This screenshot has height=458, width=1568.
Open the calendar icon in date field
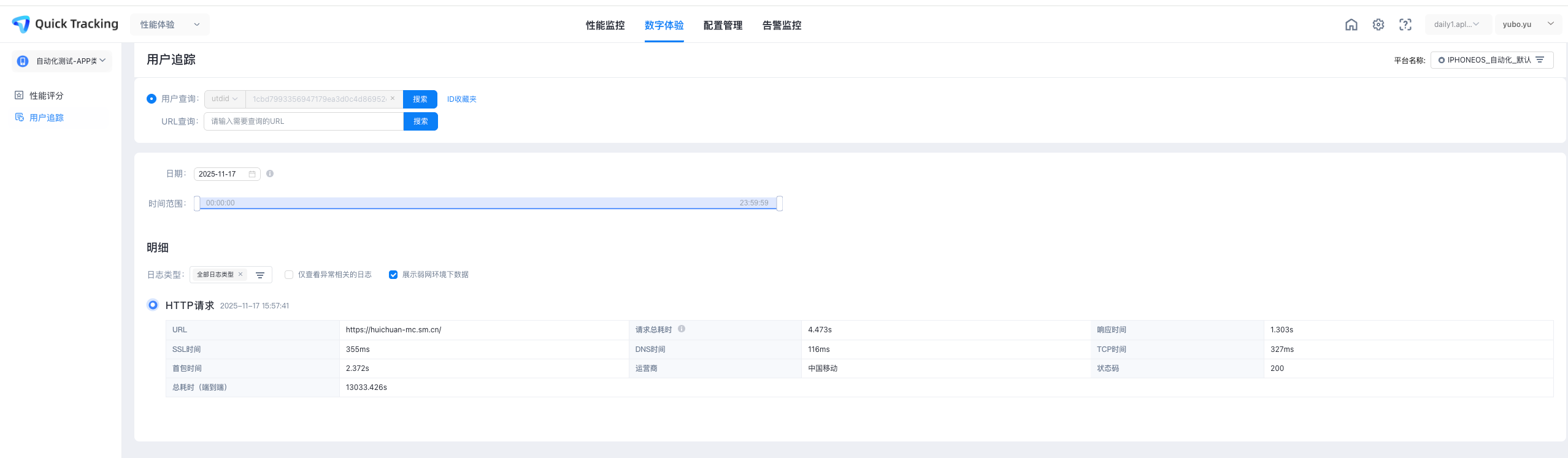[252, 174]
